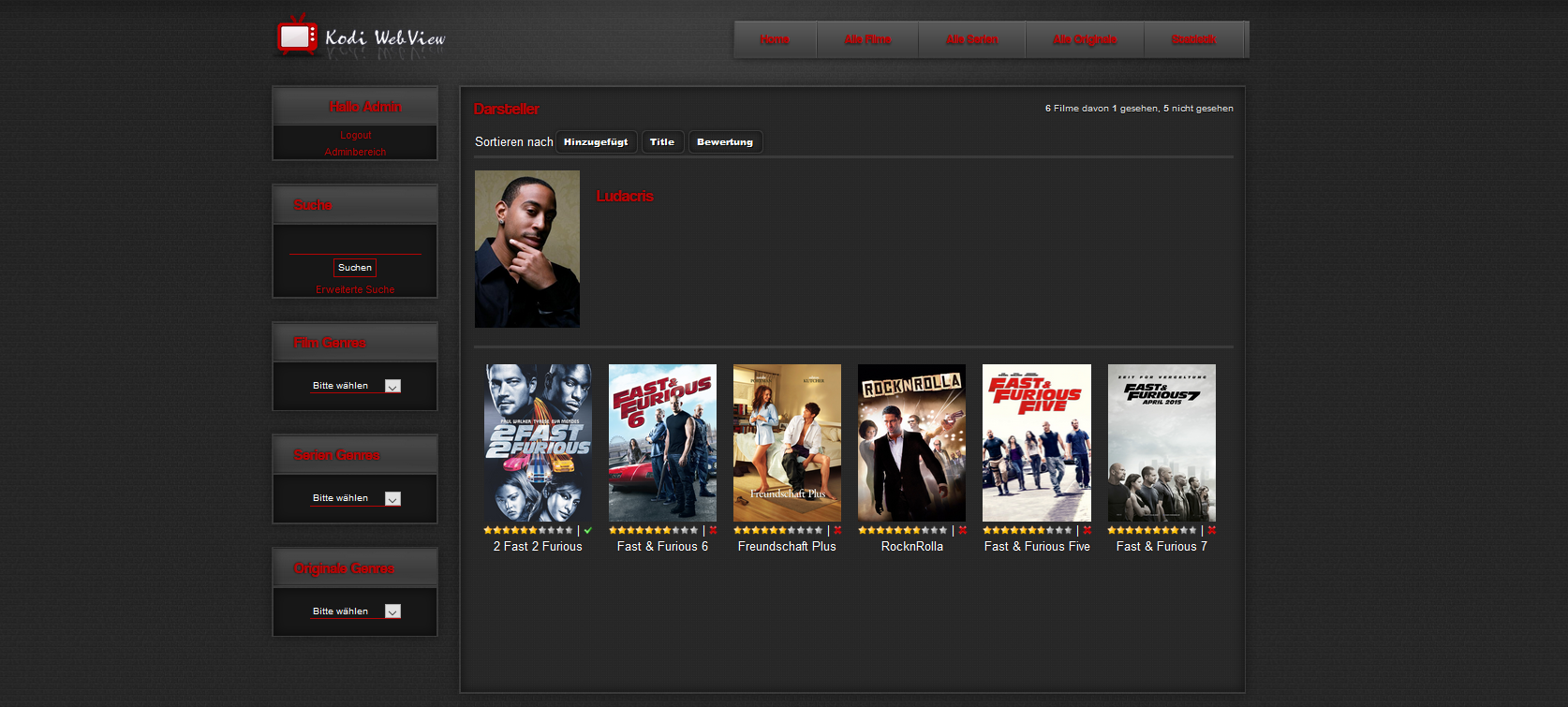
Task: Click the Fast & Furious 7 title text
Action: click(1161, 546)
